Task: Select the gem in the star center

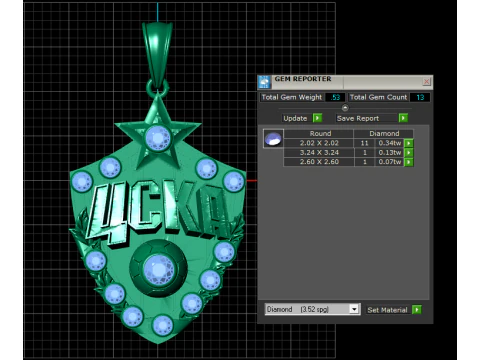Action: [158, 138]
